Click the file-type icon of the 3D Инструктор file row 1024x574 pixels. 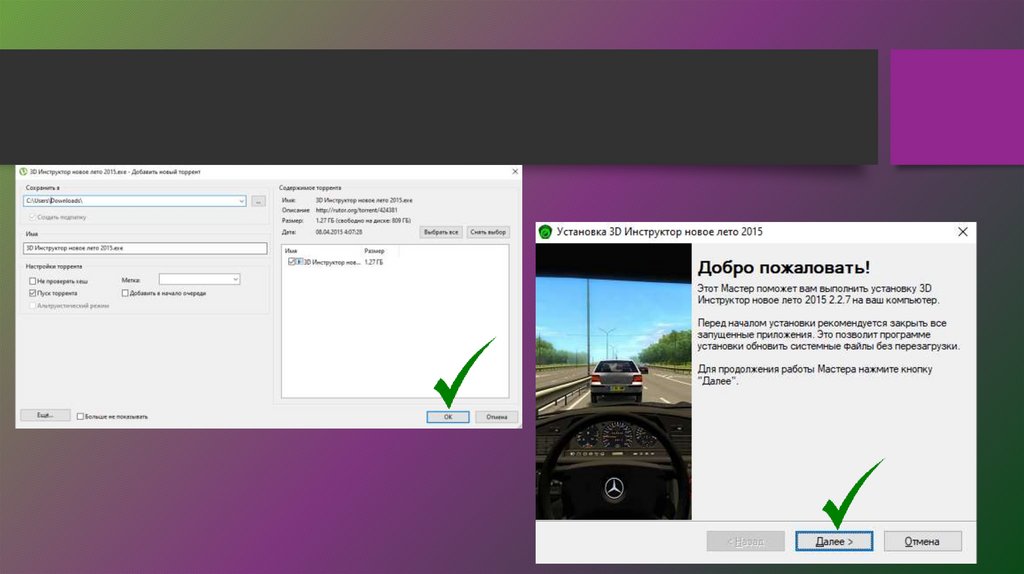coord(299,262)
